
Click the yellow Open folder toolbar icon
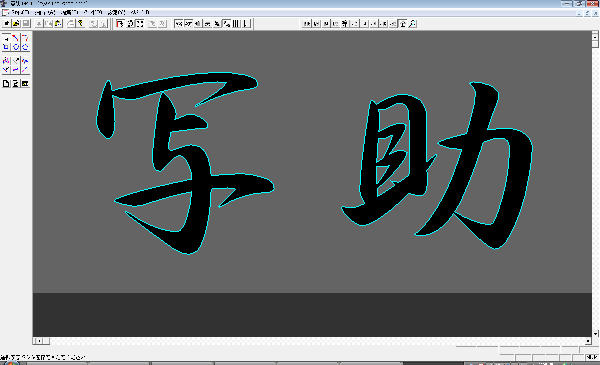[16, 24]
